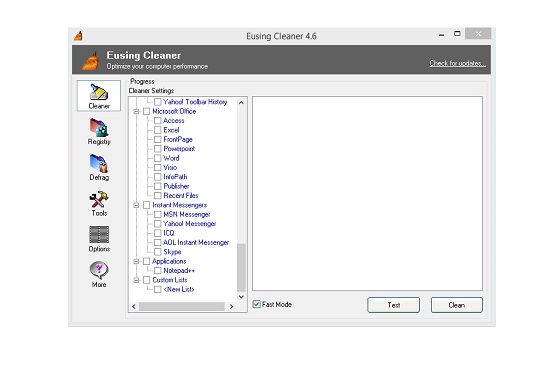Click the empty results output pane

(x=367, y=193)
